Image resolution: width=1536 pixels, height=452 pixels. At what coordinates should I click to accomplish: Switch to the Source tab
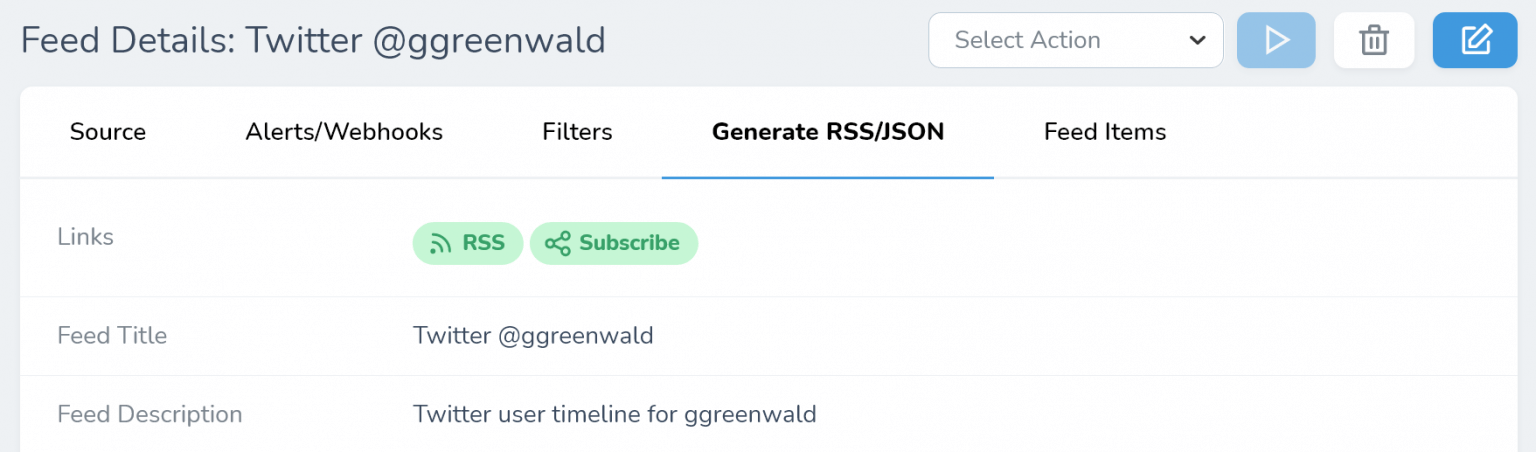pos(108,132)
